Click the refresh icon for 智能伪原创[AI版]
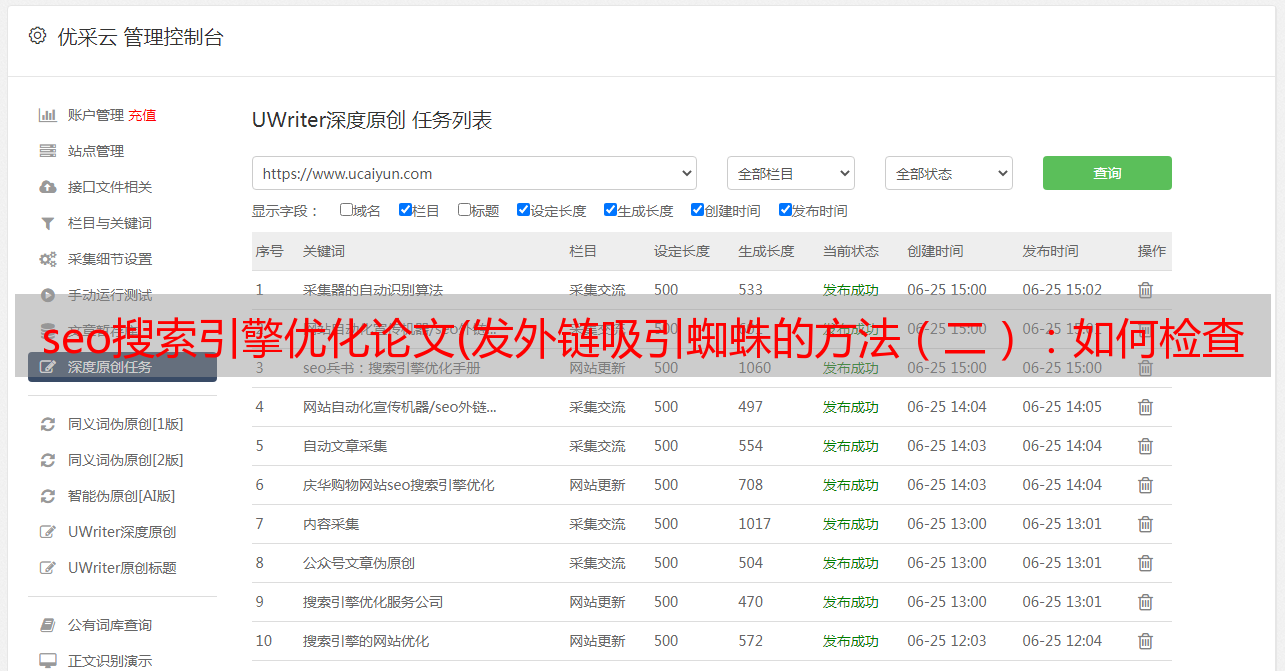The height and width of the screenshot is (671, 1285). point(47,496)
